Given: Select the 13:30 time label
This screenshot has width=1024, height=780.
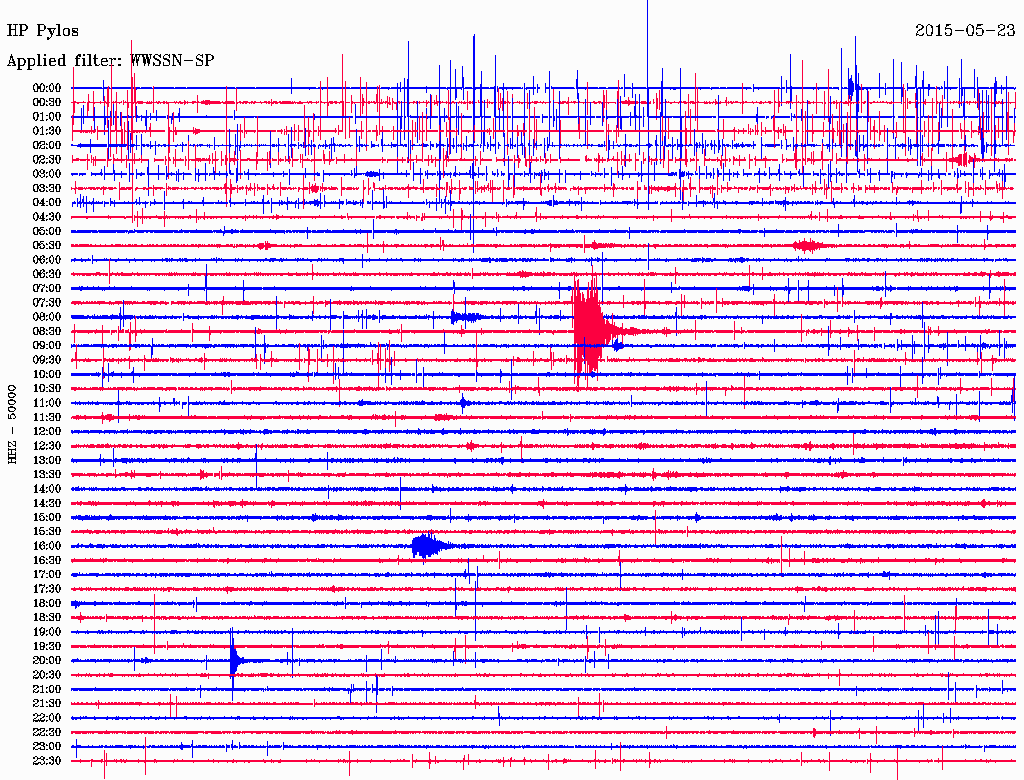Looking at the screenshot, I should click(47, 475).
